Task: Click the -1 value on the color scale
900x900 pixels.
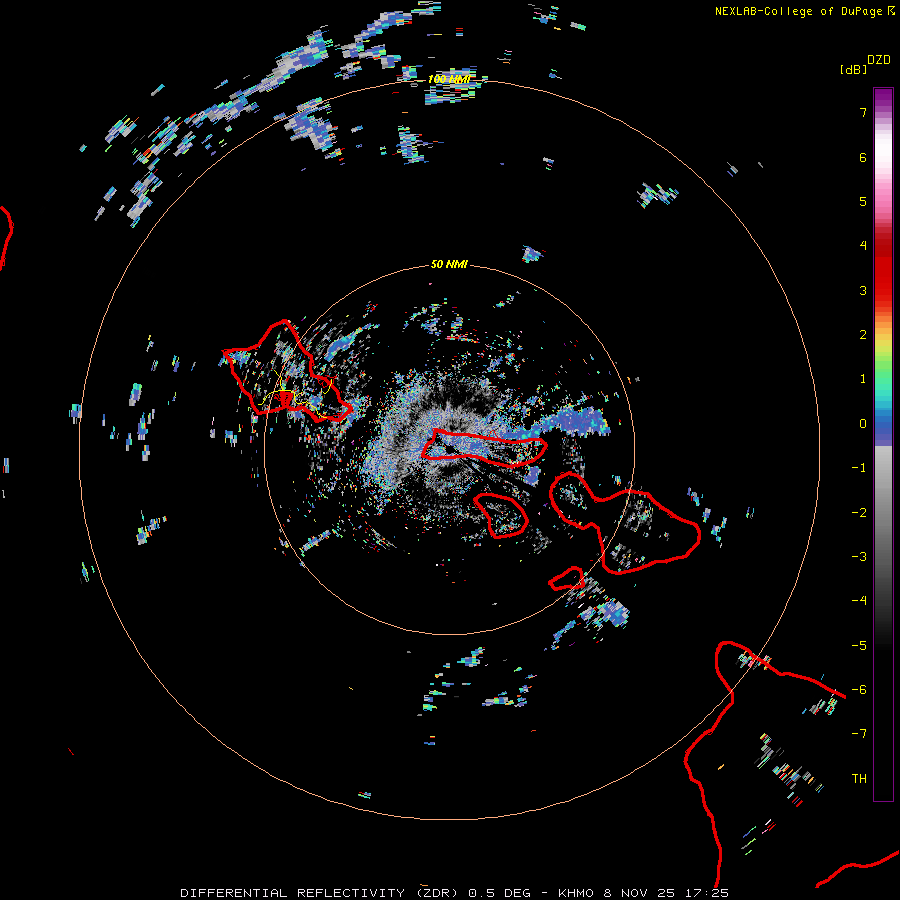Action: coord(859,468)
